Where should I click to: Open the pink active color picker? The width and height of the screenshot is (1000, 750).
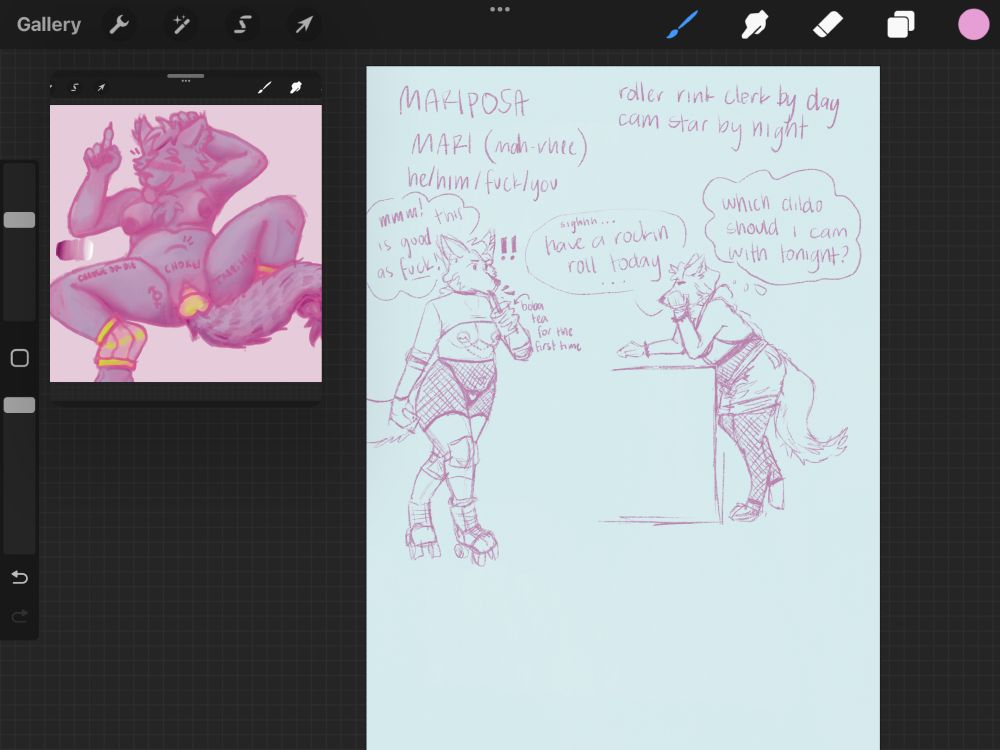pos(974,24)
